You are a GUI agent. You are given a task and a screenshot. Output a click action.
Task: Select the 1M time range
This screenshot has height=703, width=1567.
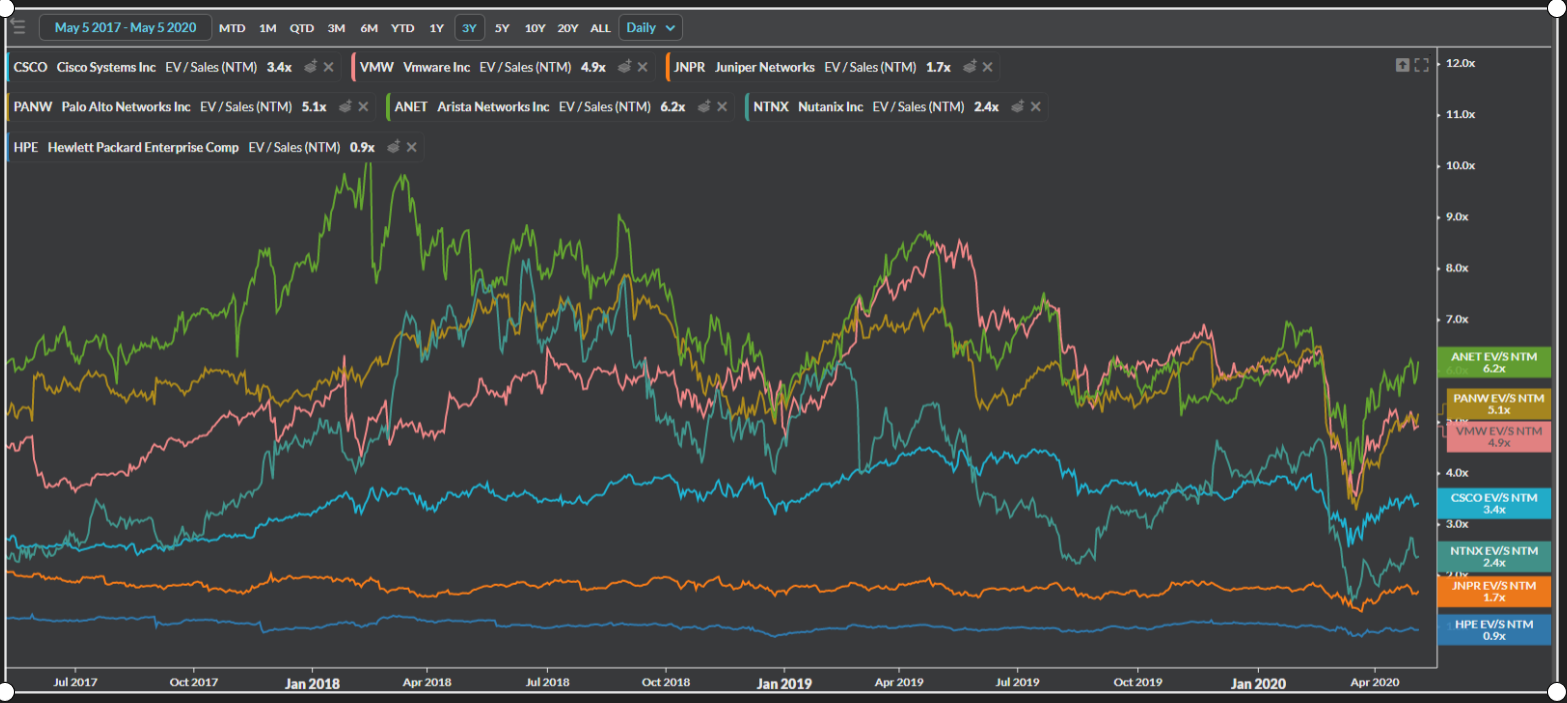click(x=267, y=28)
